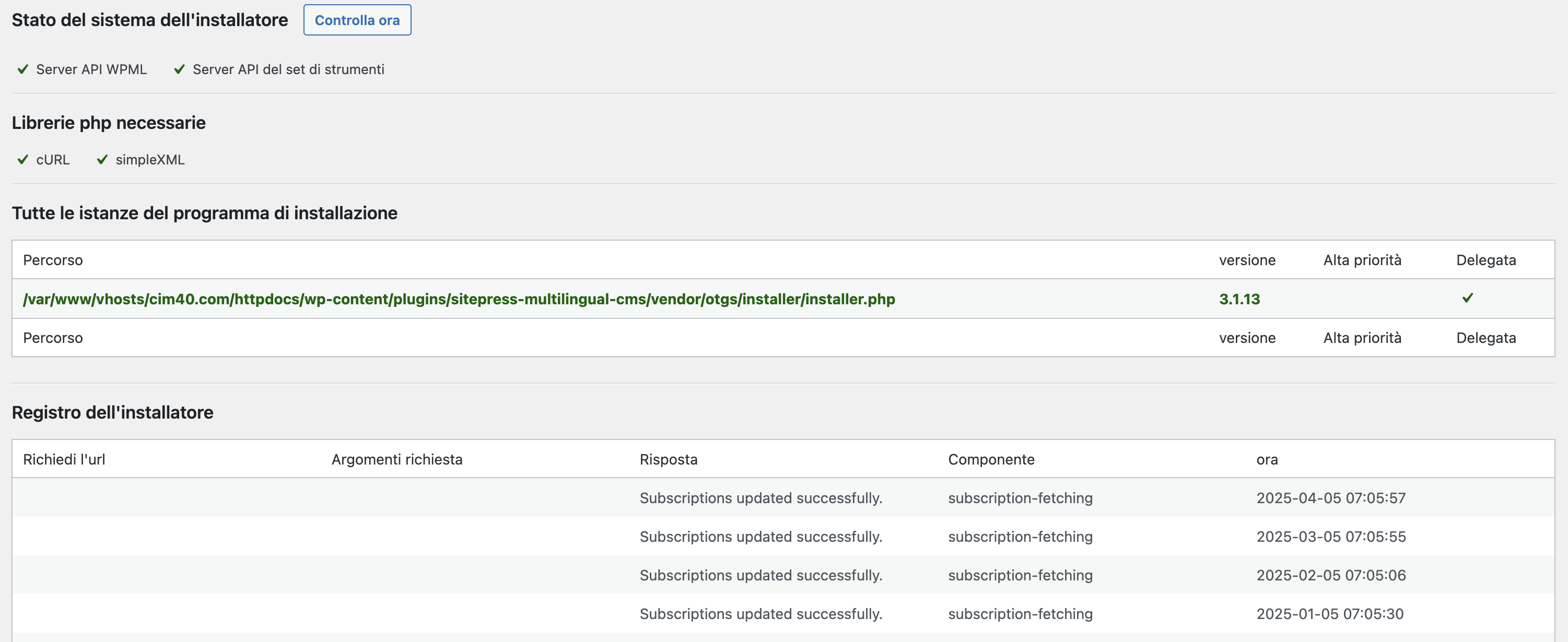1568x642 pixels.
Task: Click subscription-fetching in the 2025-02-05 row
Action: point(1020,576)
